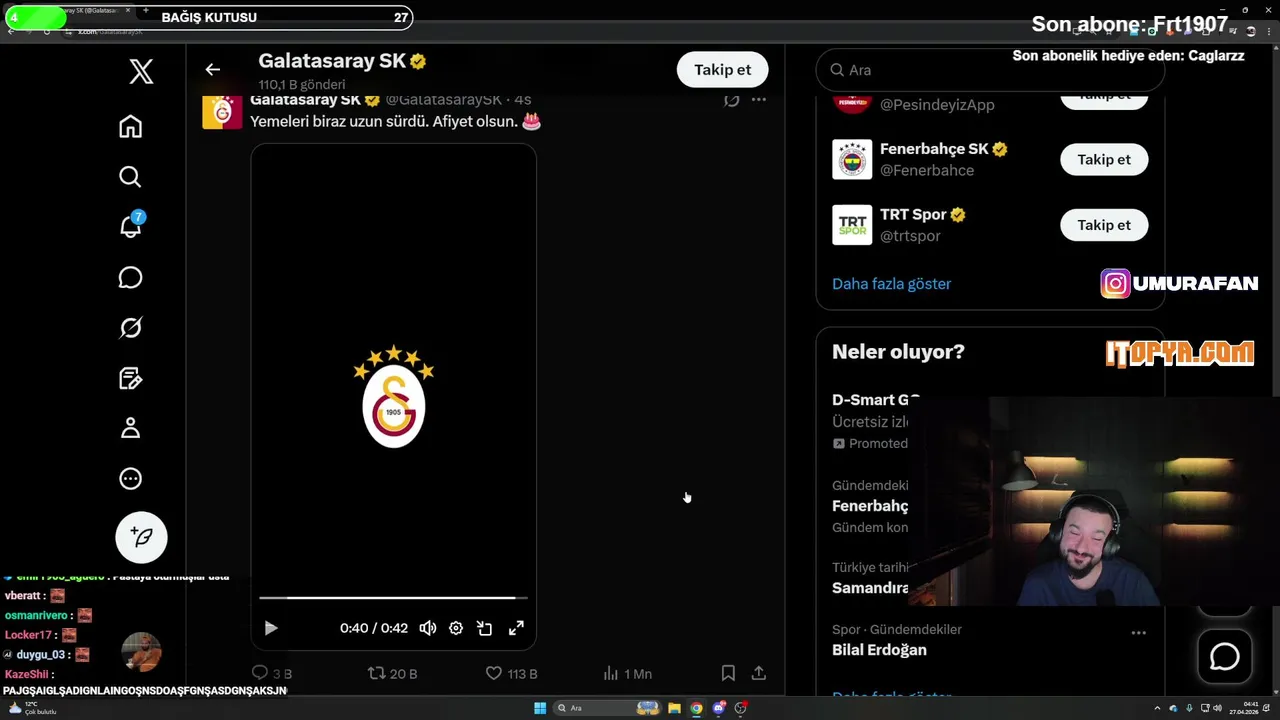Toggle picture-in-picture on the video
The image size is (1280, 720).
(484, 628)
